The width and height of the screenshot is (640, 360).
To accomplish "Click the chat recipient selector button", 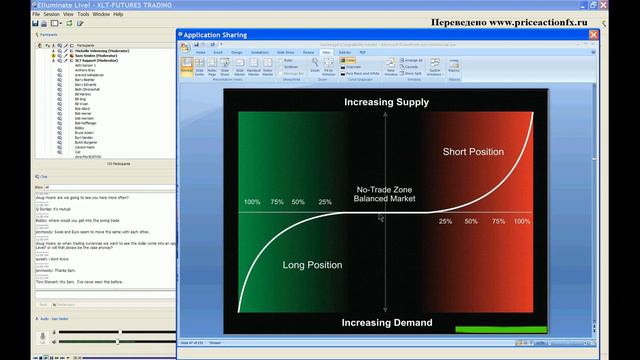I will point(64,304).
